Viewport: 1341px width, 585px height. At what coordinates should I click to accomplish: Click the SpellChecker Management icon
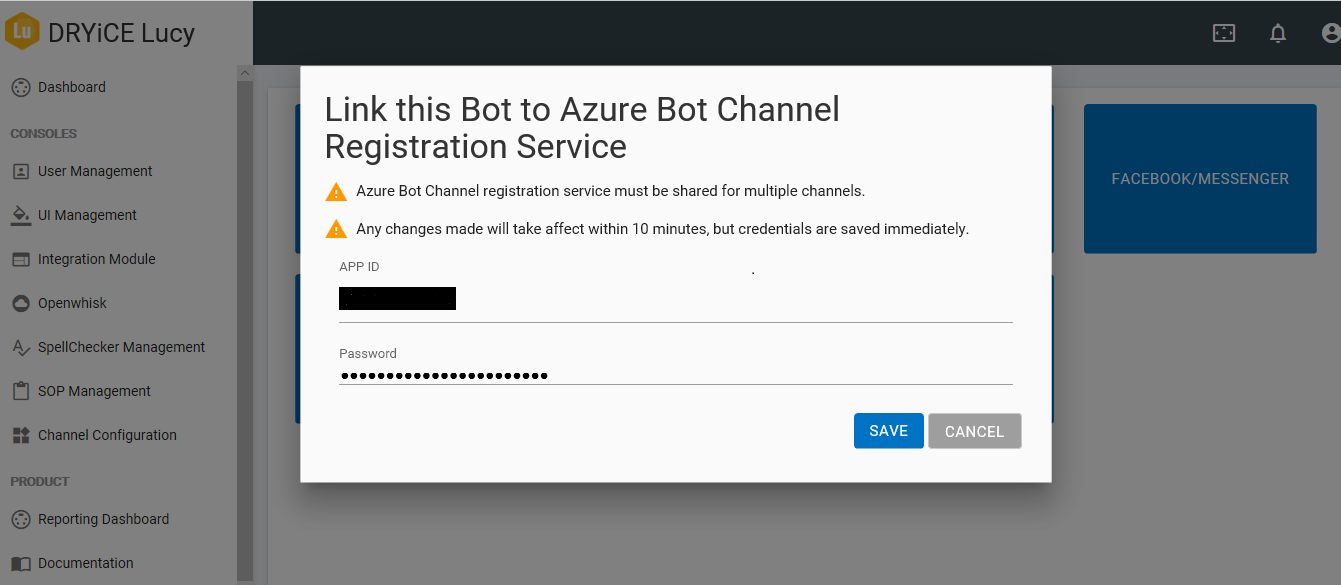tap(21, 347)
